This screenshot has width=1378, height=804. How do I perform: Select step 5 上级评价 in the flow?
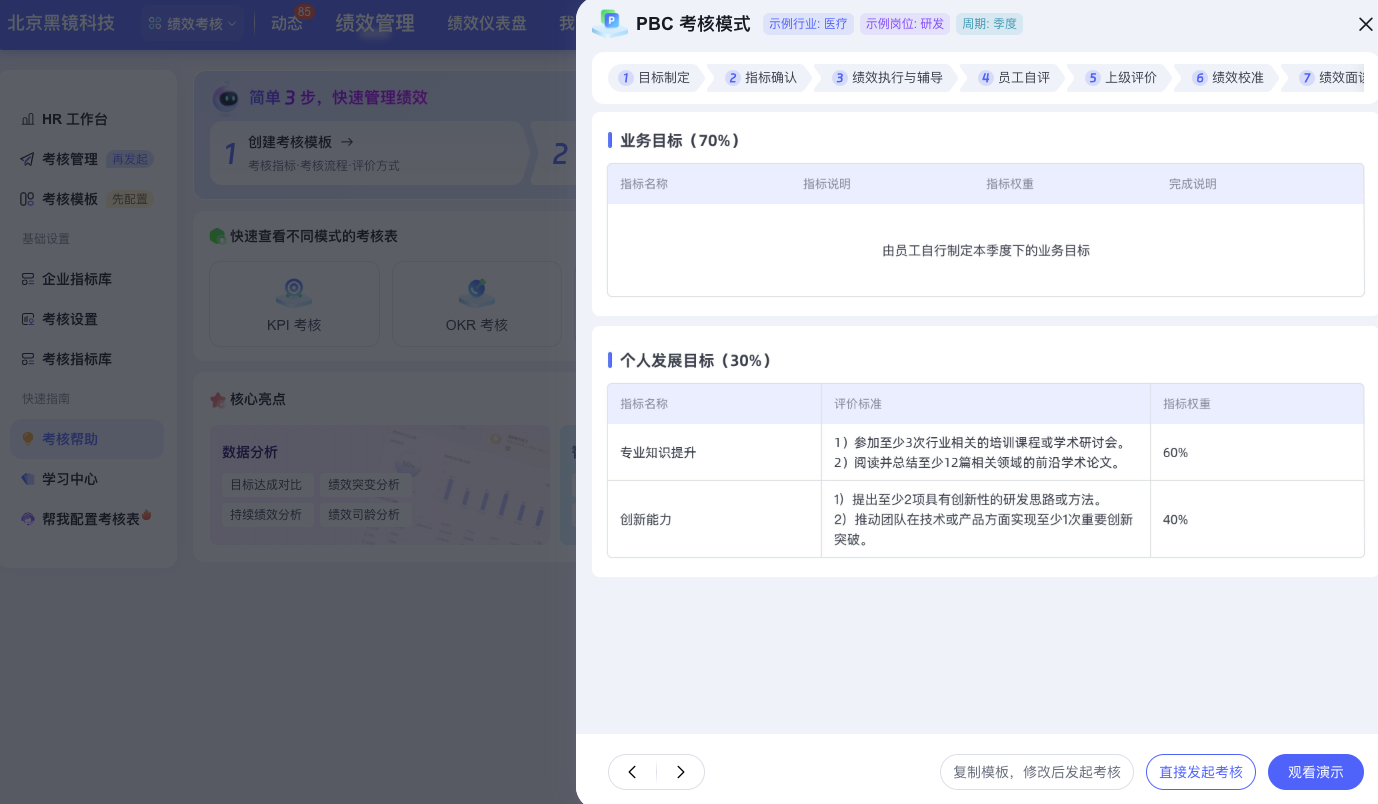pos(1121,78)
